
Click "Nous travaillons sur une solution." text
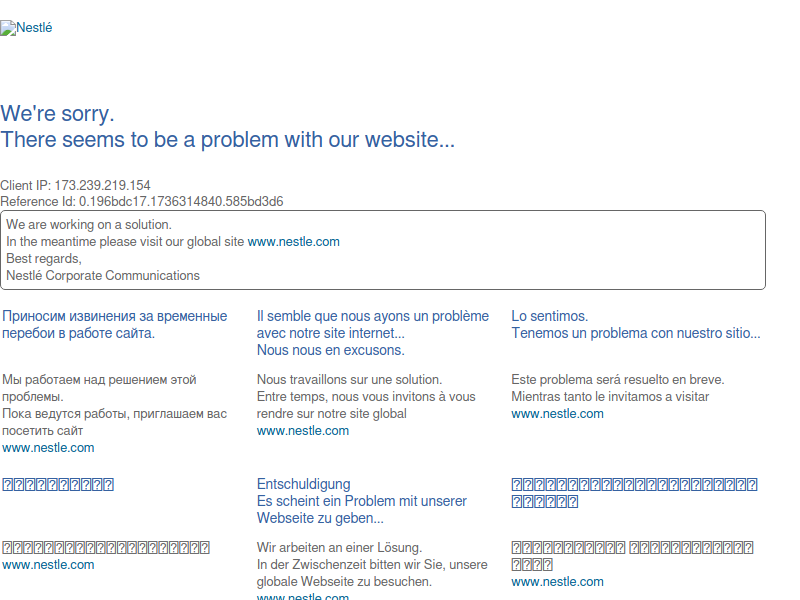point(349,380)
